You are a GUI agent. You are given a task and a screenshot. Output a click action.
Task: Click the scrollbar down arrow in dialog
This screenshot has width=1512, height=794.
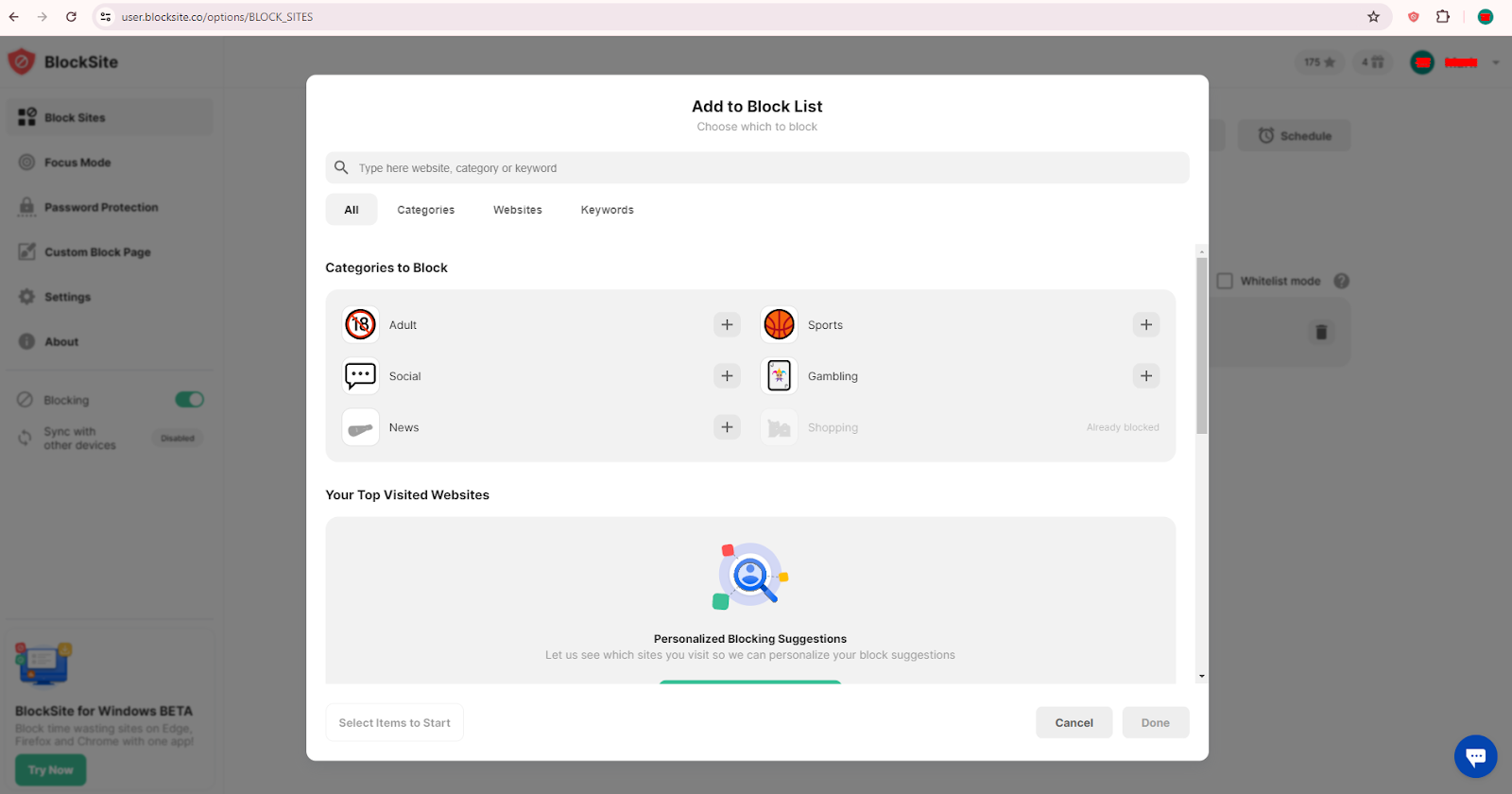point(1202,676)
